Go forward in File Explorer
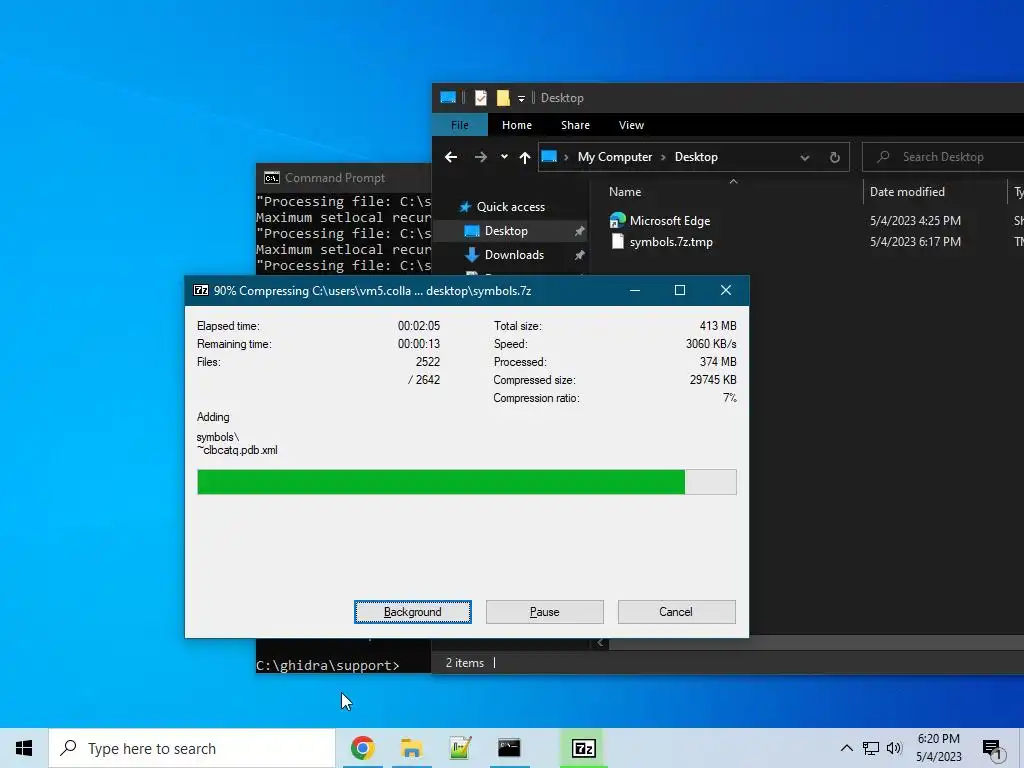This screenshot has height=768, width=1024. pos(480,157)
